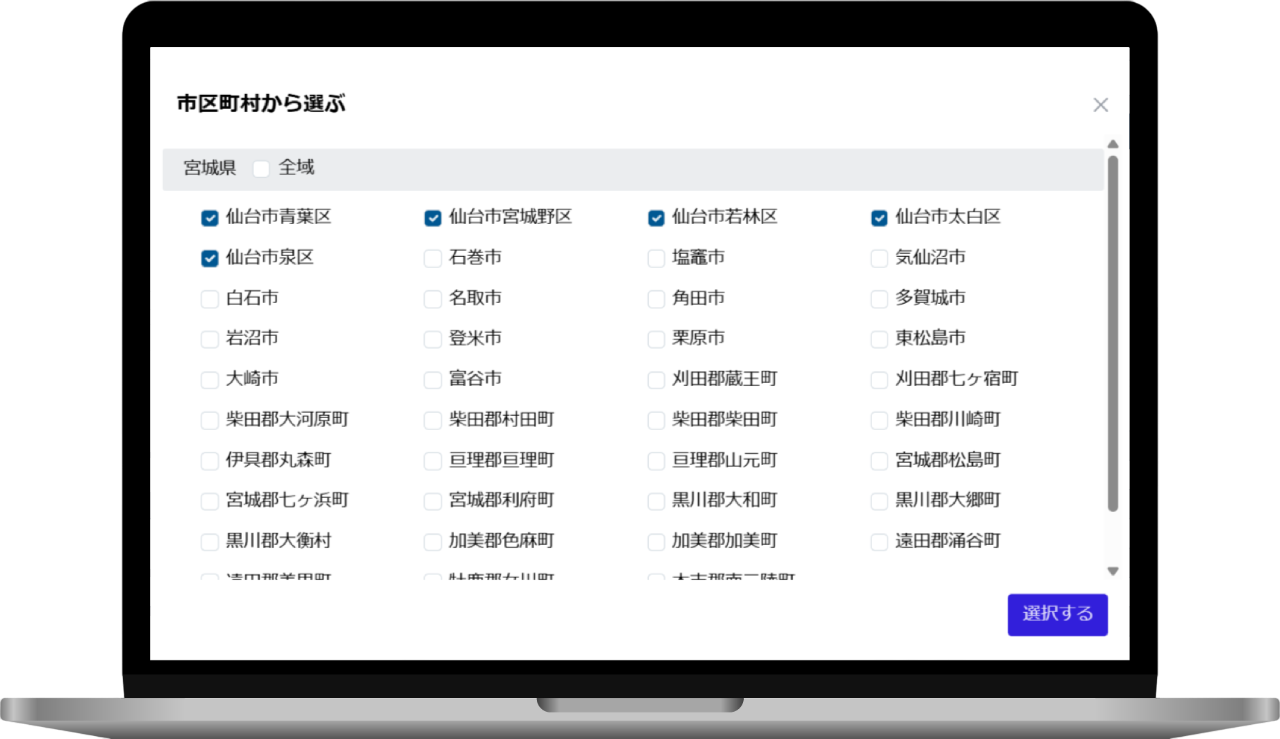1280x739 pixels.
Task: Select the 柴田郡大河原町 checkbox
Action: pyautogui.click(x=210, y=421)
